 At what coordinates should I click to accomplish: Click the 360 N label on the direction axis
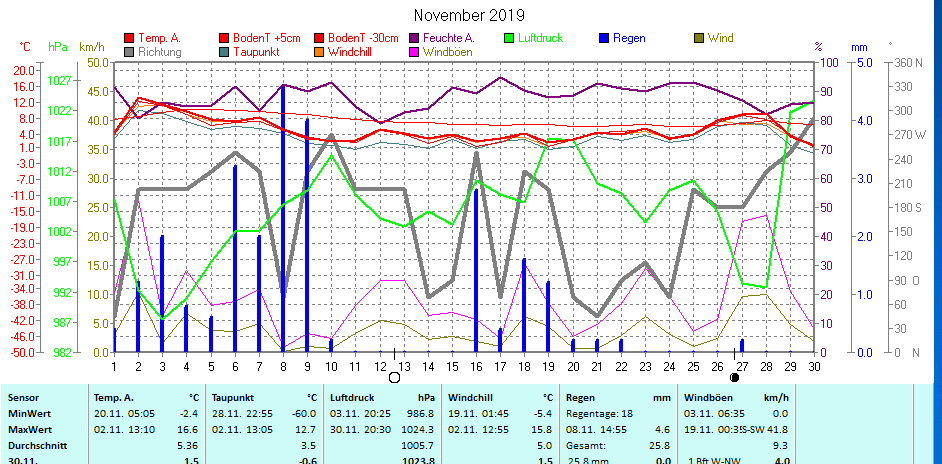click(908, 63)
